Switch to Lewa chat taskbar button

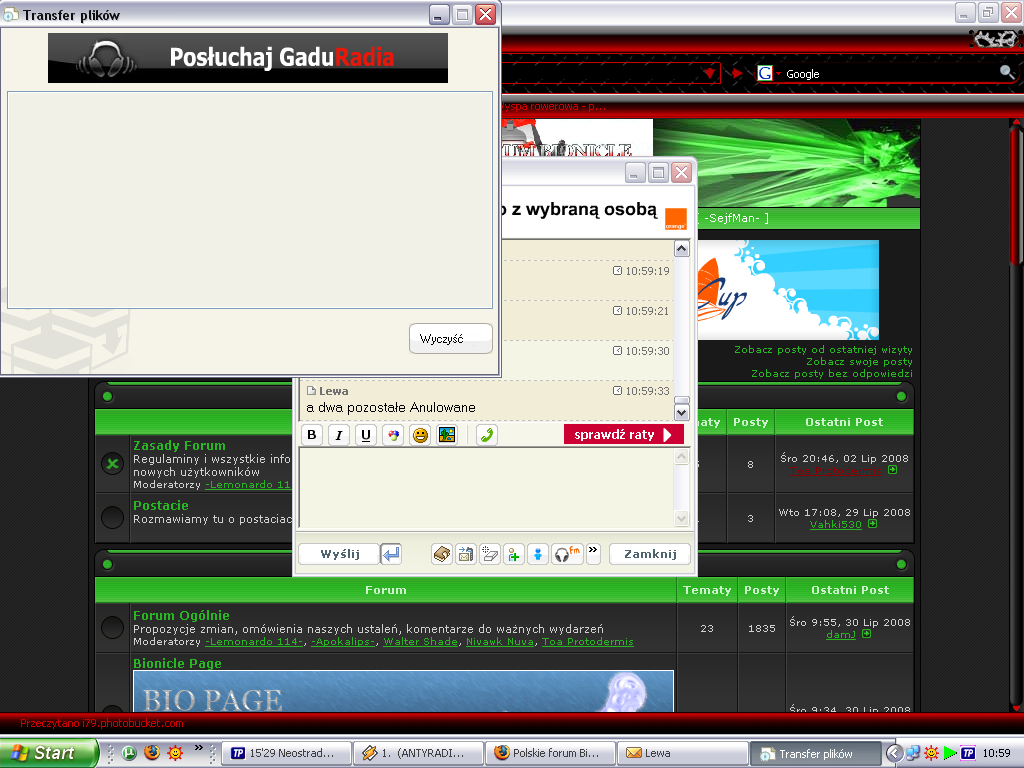click(x=683, y=754)
